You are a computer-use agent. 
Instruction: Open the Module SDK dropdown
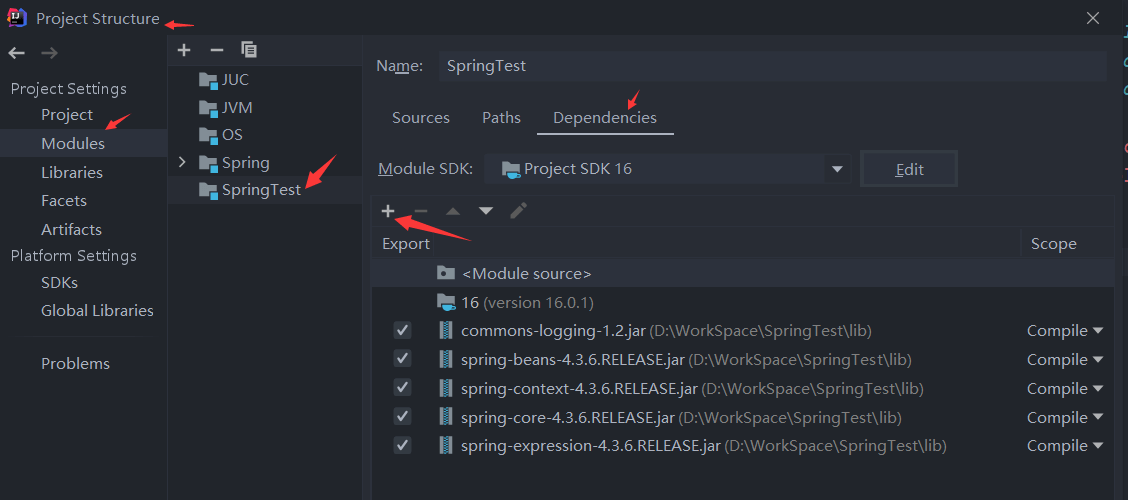click(x=837, y=169)
